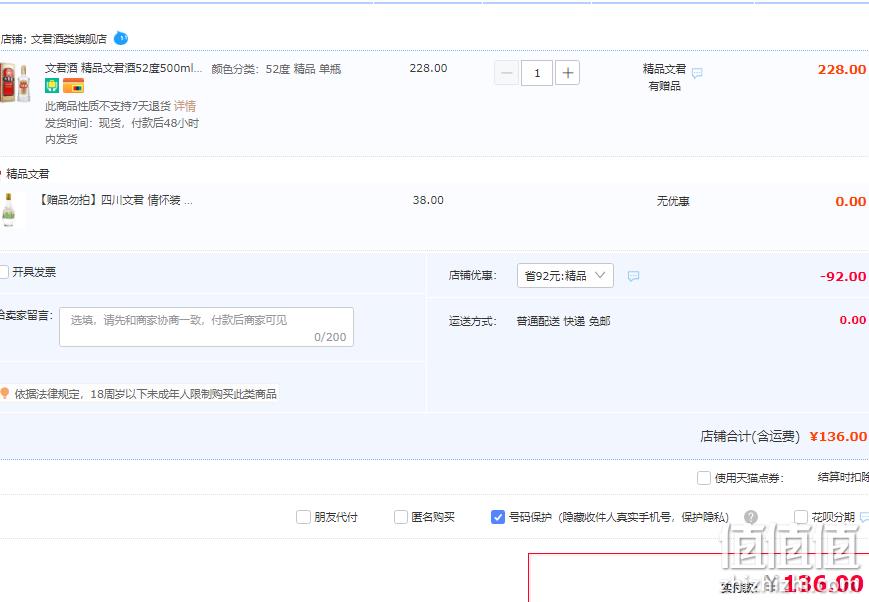
Task: Click the 无优惠 text in gift row
Action: pos(673,201)
